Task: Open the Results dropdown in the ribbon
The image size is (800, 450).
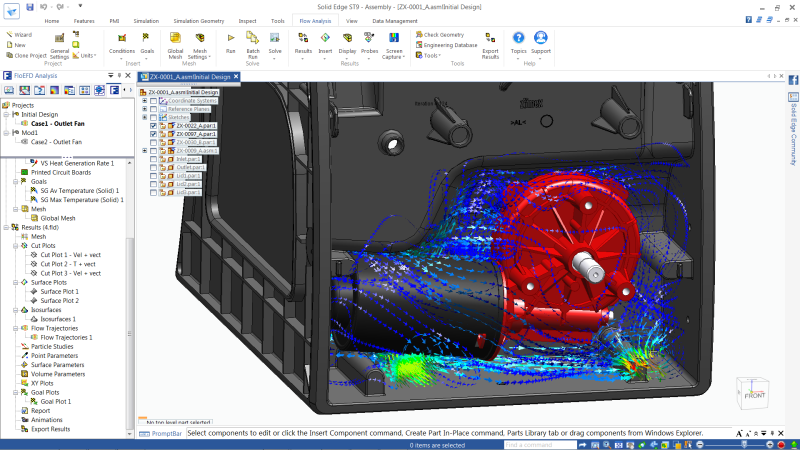Action: (x=303, y=46)
